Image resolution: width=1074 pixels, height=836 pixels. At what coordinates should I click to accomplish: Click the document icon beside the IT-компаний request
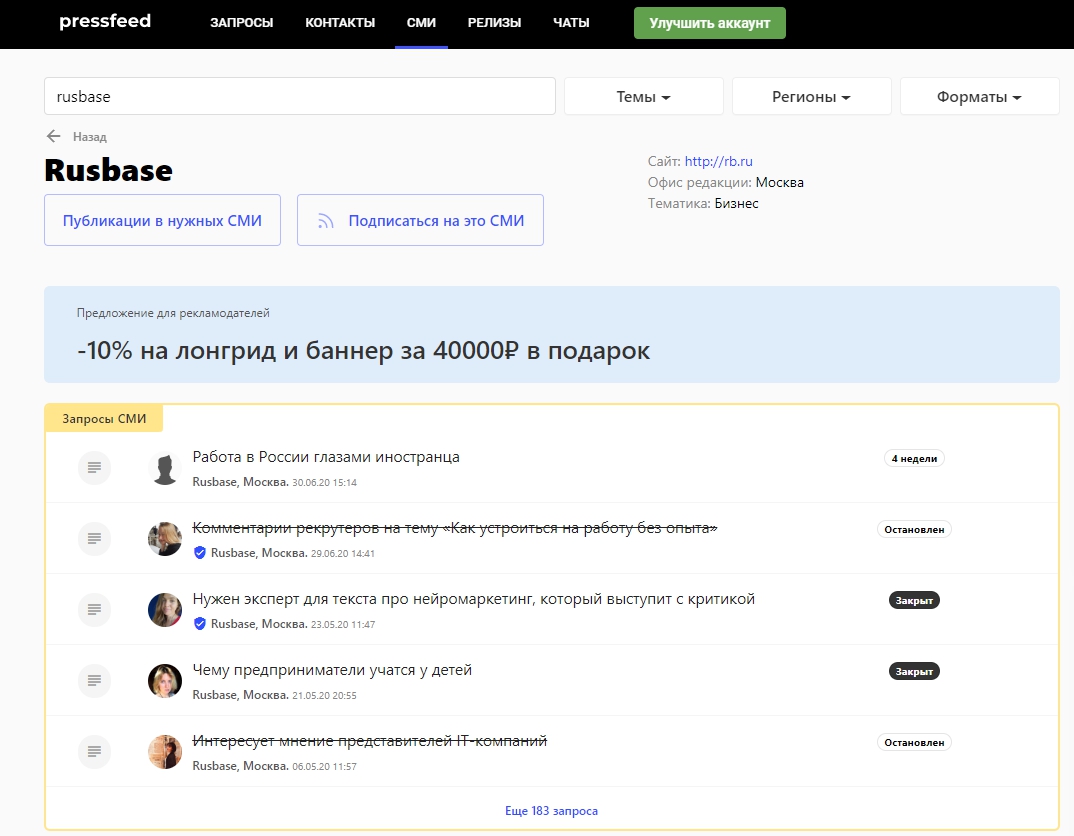click(94, 751)
